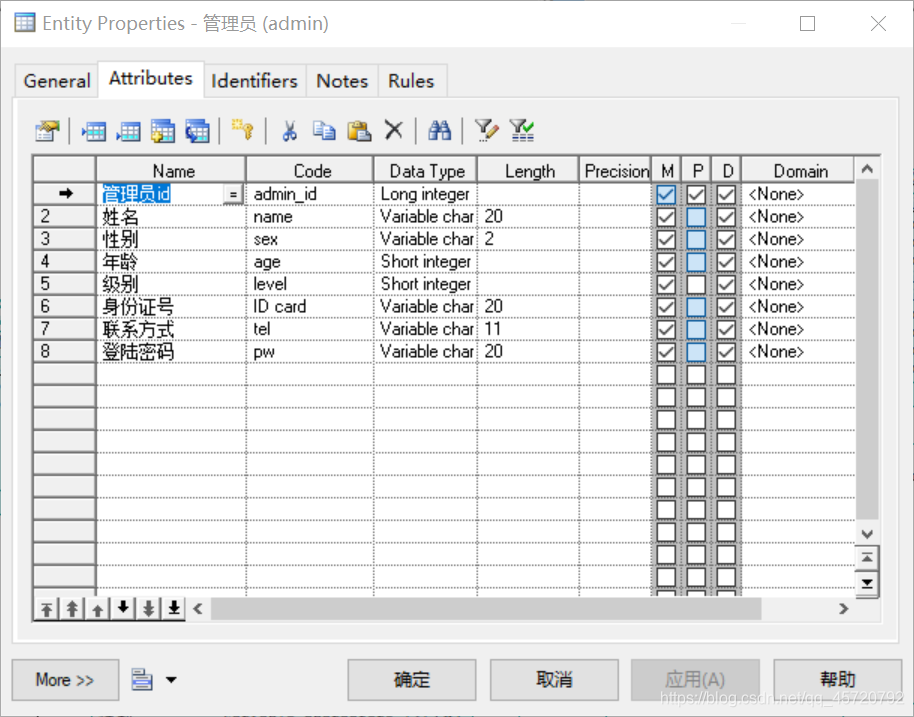Jump to list top scroll button

pos(867,558)
